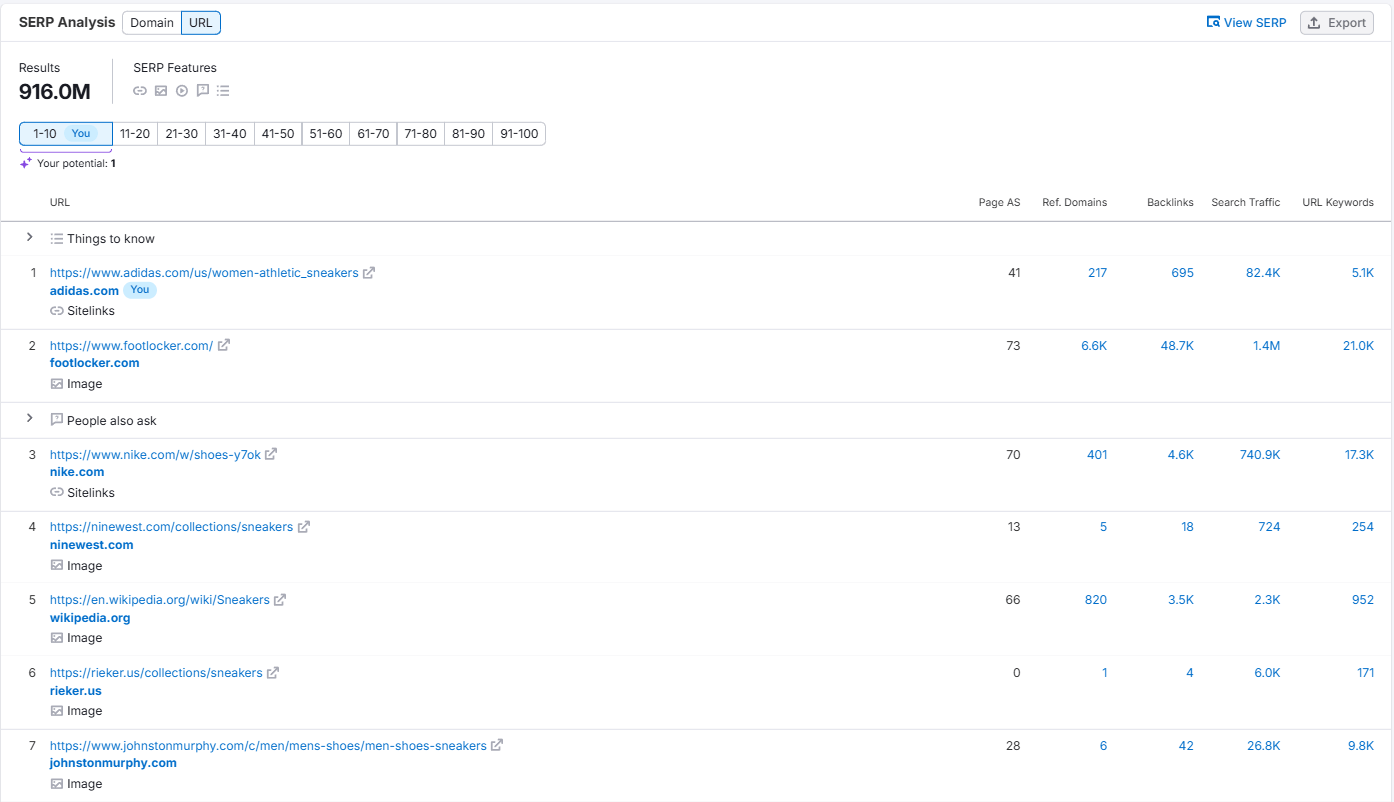
Task: Open Wikipedia Sneakers external link icon
Action: click(x=280, y=600)
